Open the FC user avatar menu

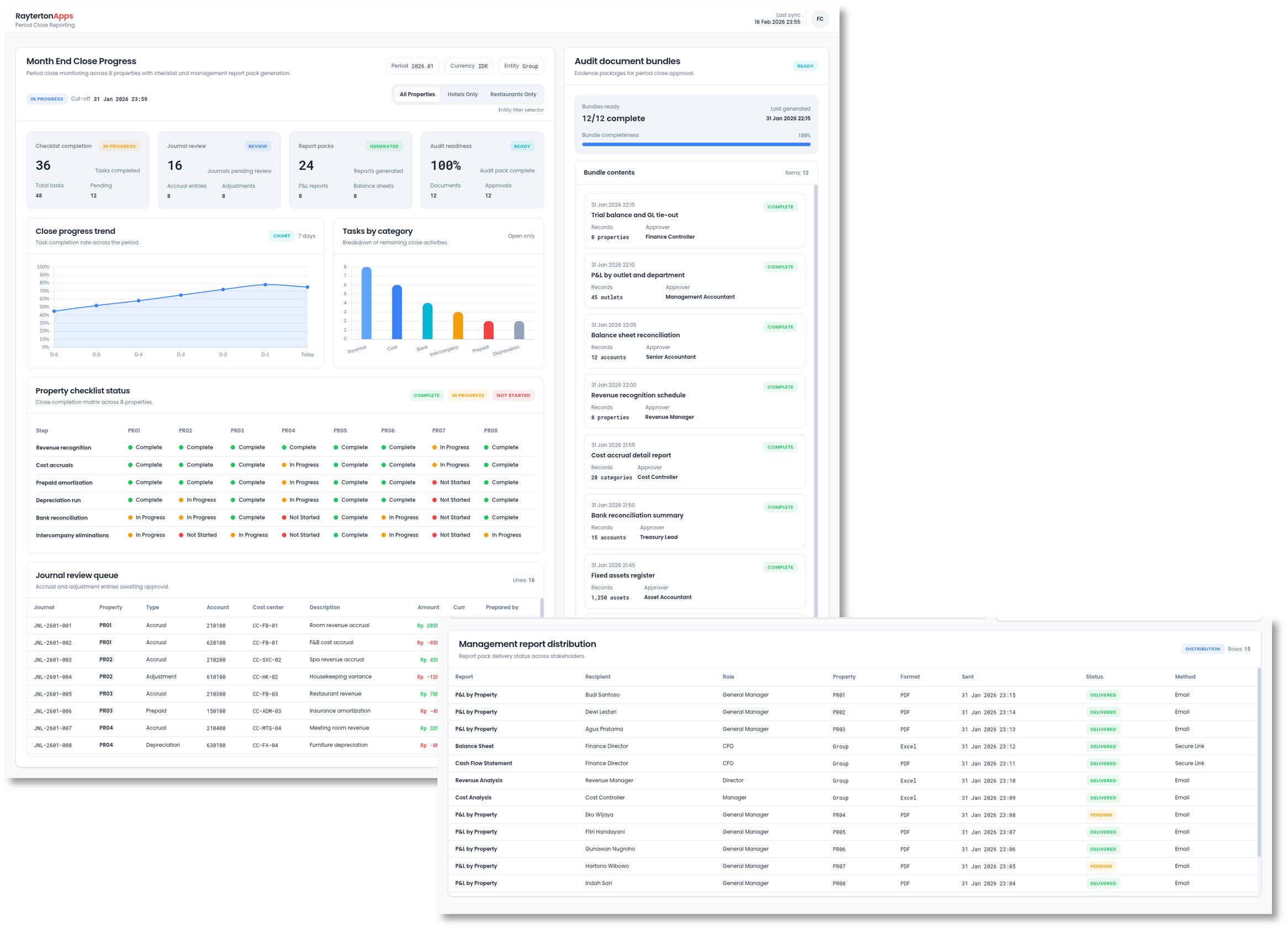(820, 19)
